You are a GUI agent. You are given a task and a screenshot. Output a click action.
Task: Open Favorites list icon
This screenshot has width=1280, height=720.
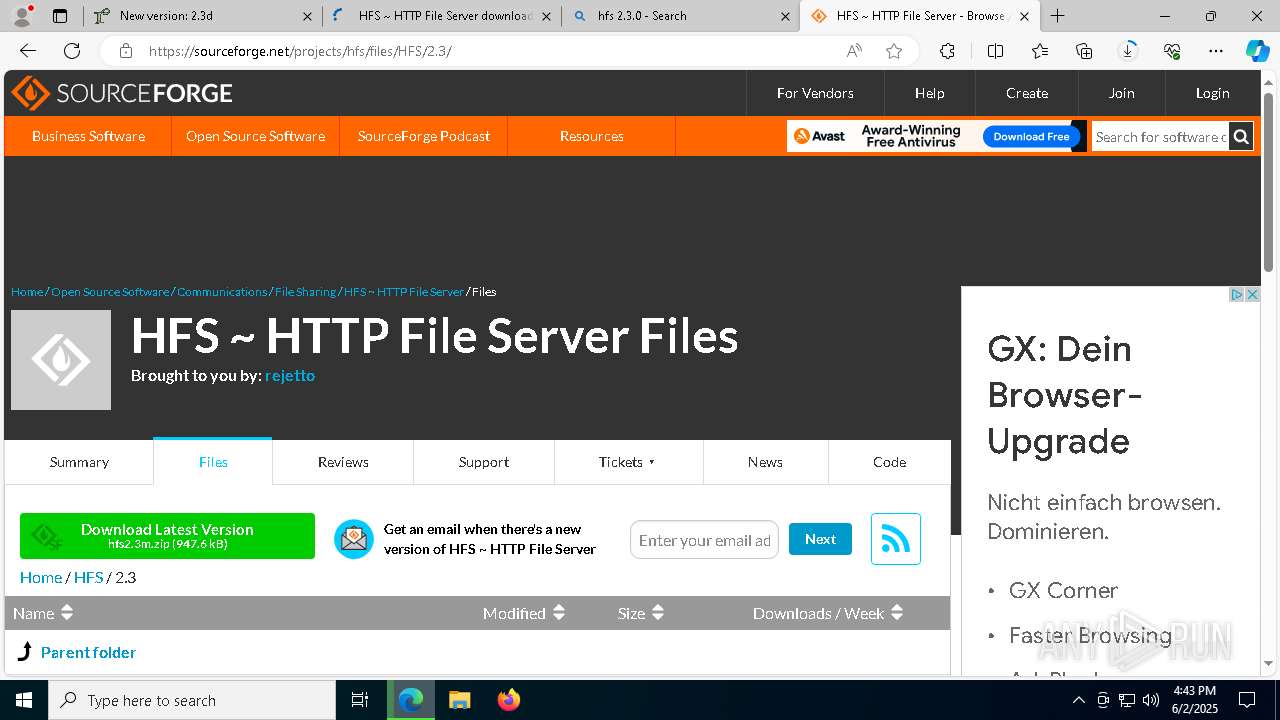pos(1040,51)
